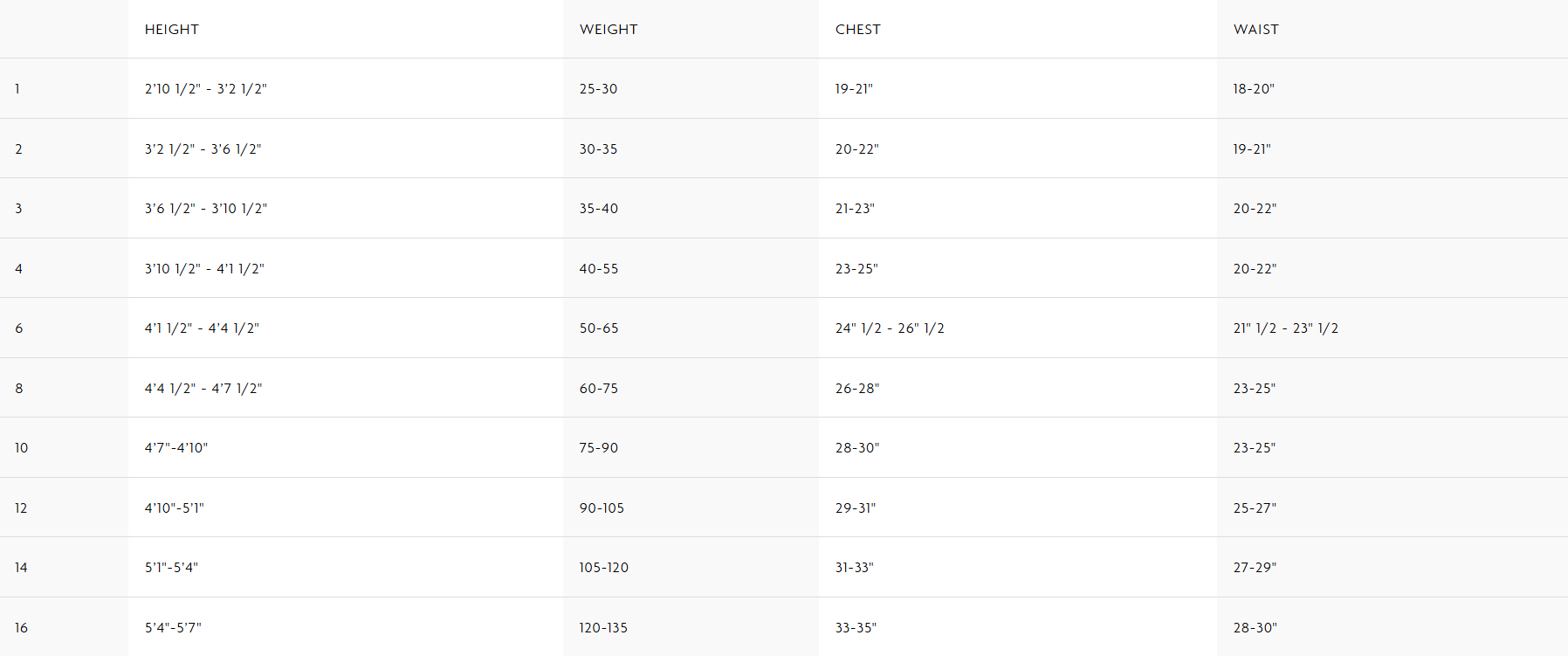1568x656 pixels.
Task: Click the WAIST column header
Action: pos(1255,30)
